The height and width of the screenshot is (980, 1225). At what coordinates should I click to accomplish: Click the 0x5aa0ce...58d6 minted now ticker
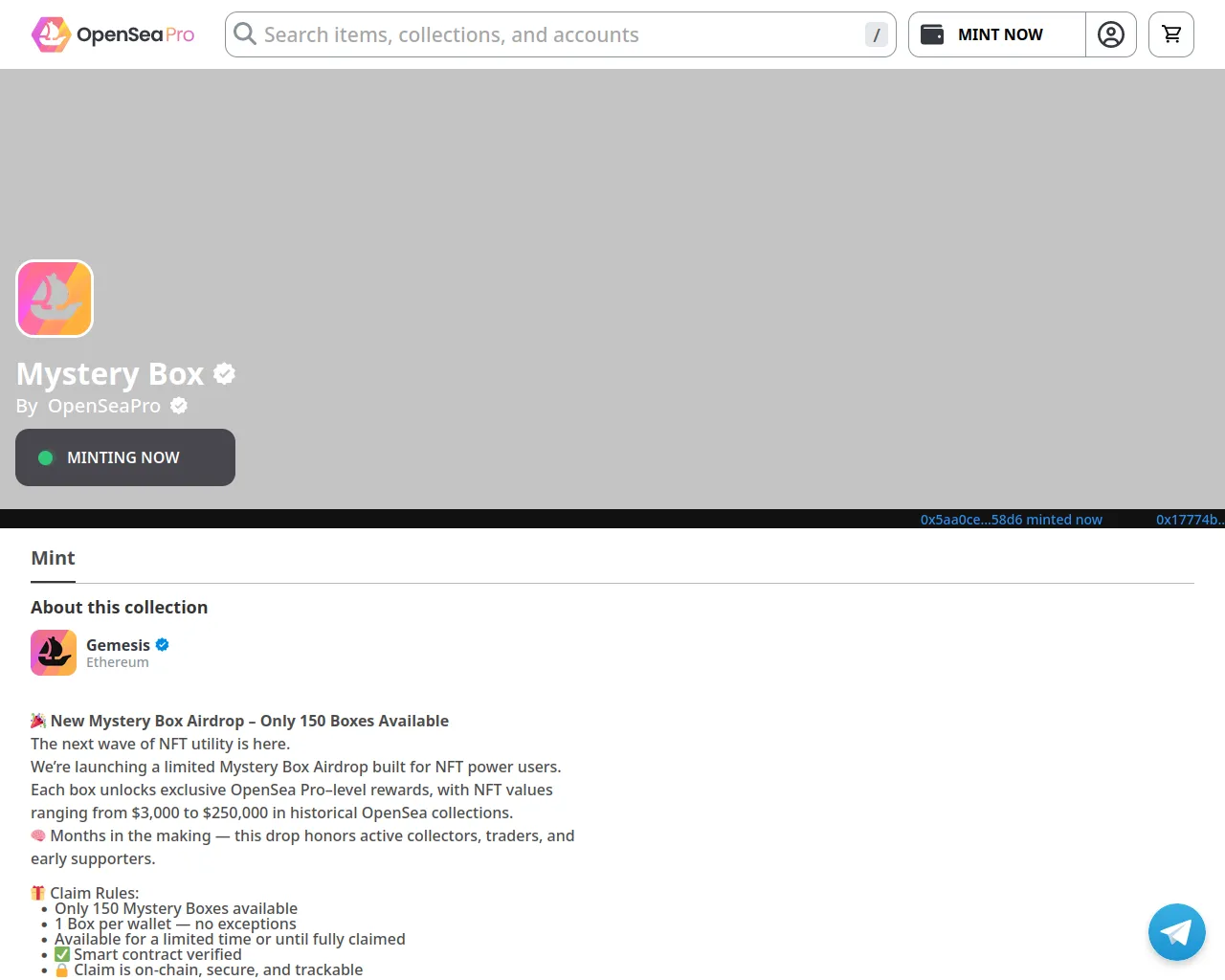point(1012,520)
